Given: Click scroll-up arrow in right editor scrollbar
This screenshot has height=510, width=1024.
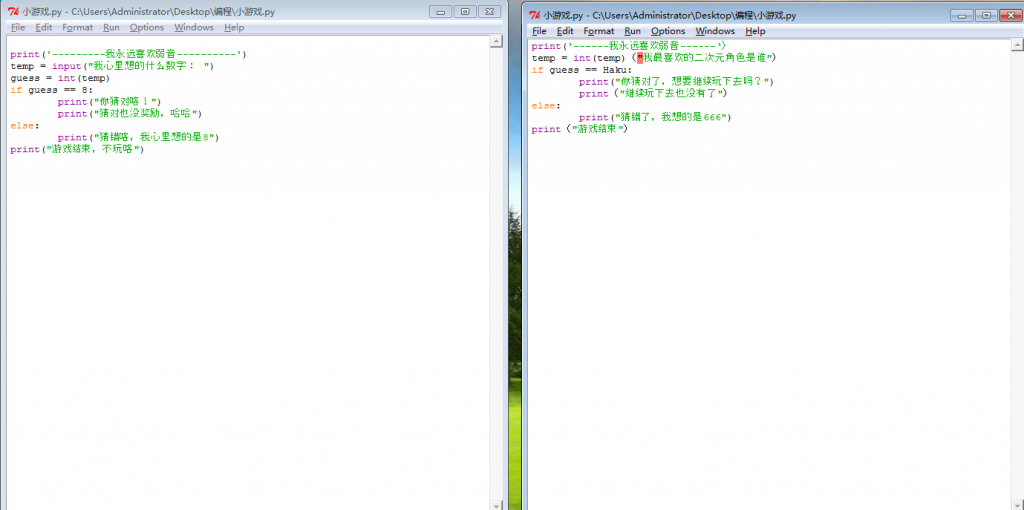Looking at the screenshot, I should tap(1017, 45).
